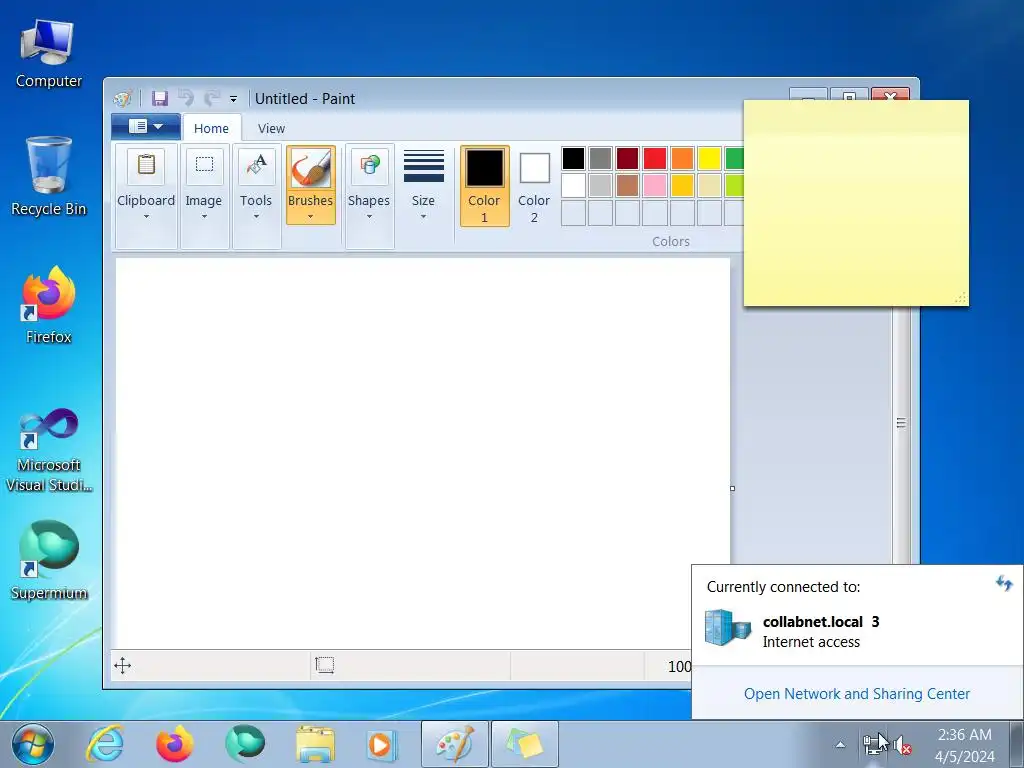Open Network and Sharing Center link
The height and width of the screenshot is (768, 1024).
pyautogui.click(x=857, y=694)
